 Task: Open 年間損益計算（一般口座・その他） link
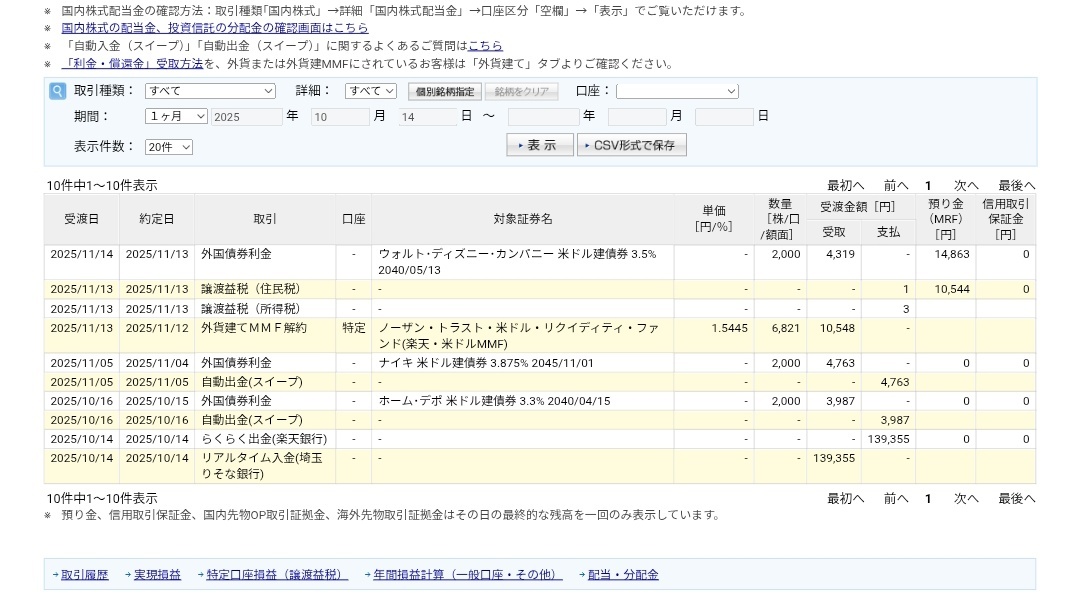[467, 575]
